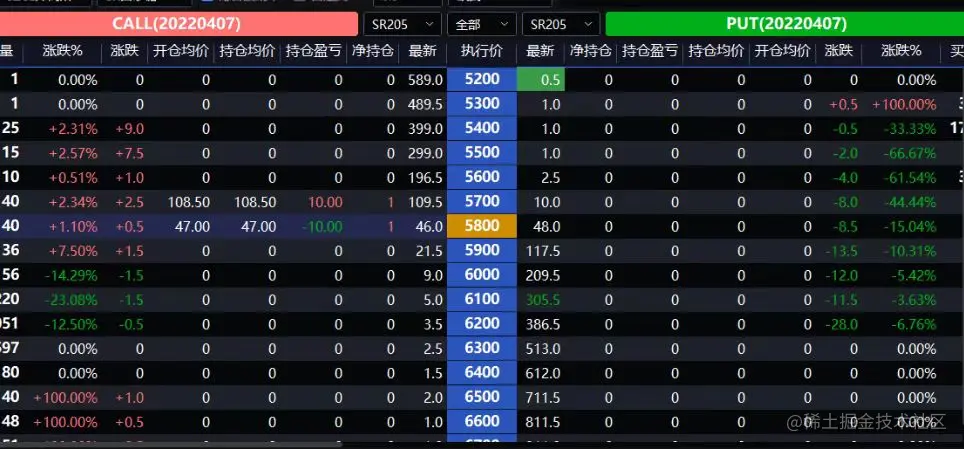Click PUT latest price 117.5
964x449 pixels.
(x=543, y=251)
